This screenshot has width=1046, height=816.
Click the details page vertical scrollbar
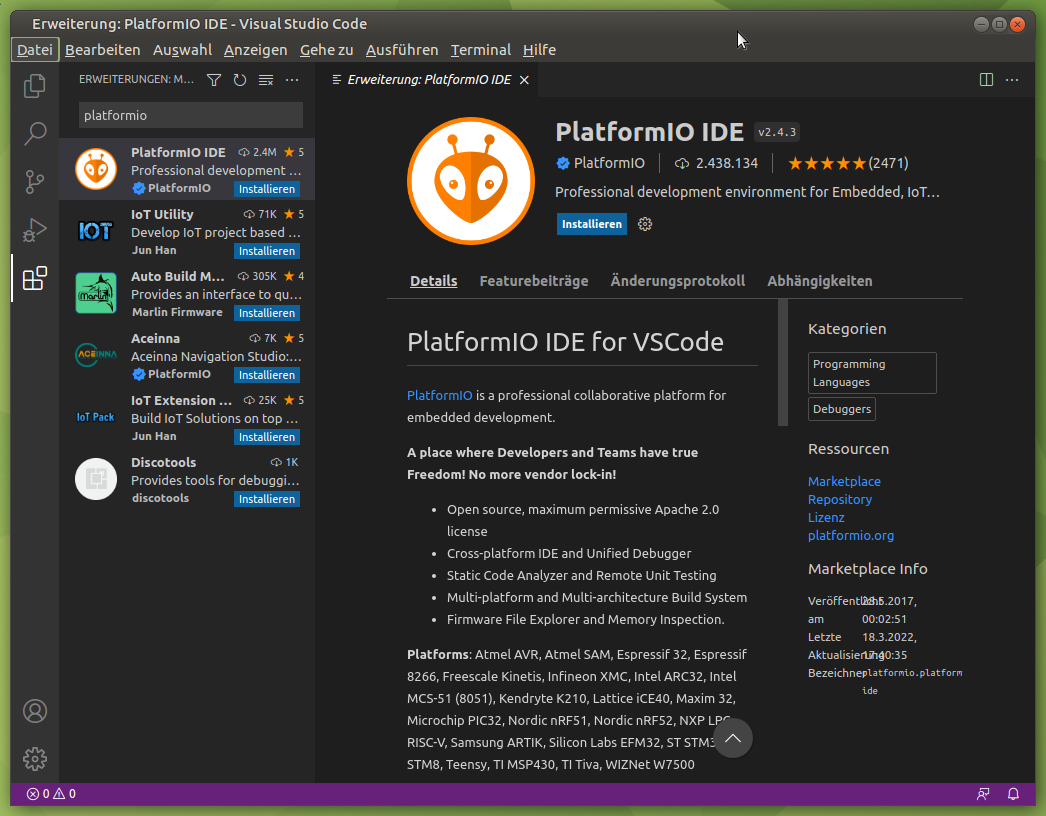tap(783, 362)
